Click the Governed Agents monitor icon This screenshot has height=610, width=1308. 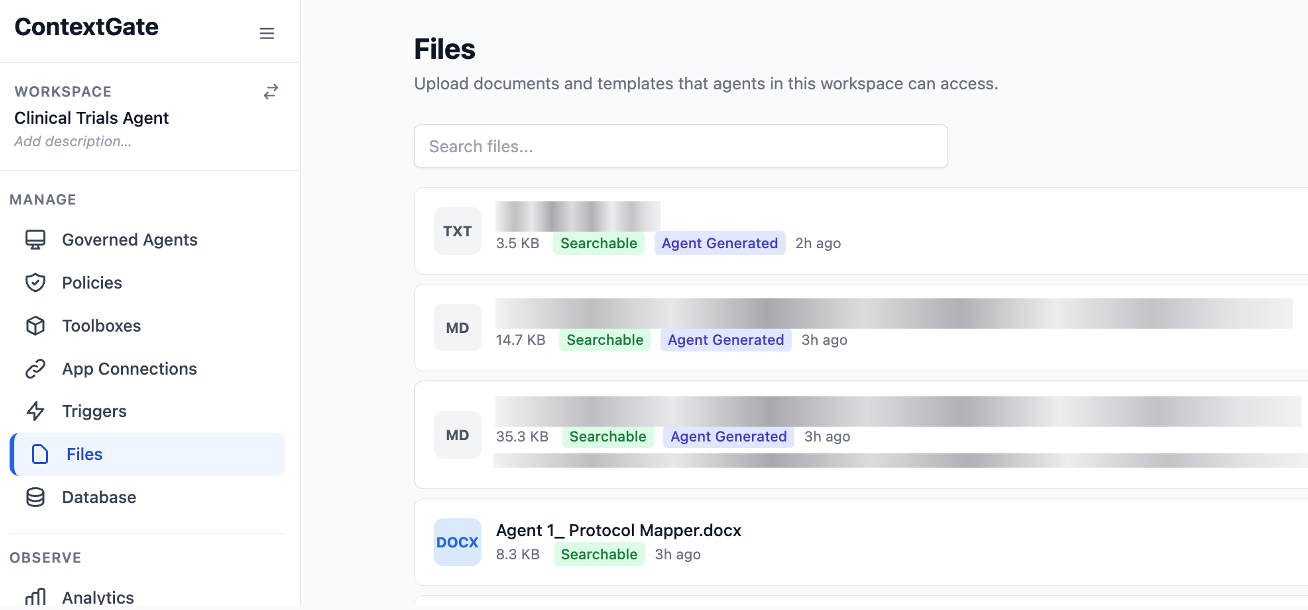36,240
